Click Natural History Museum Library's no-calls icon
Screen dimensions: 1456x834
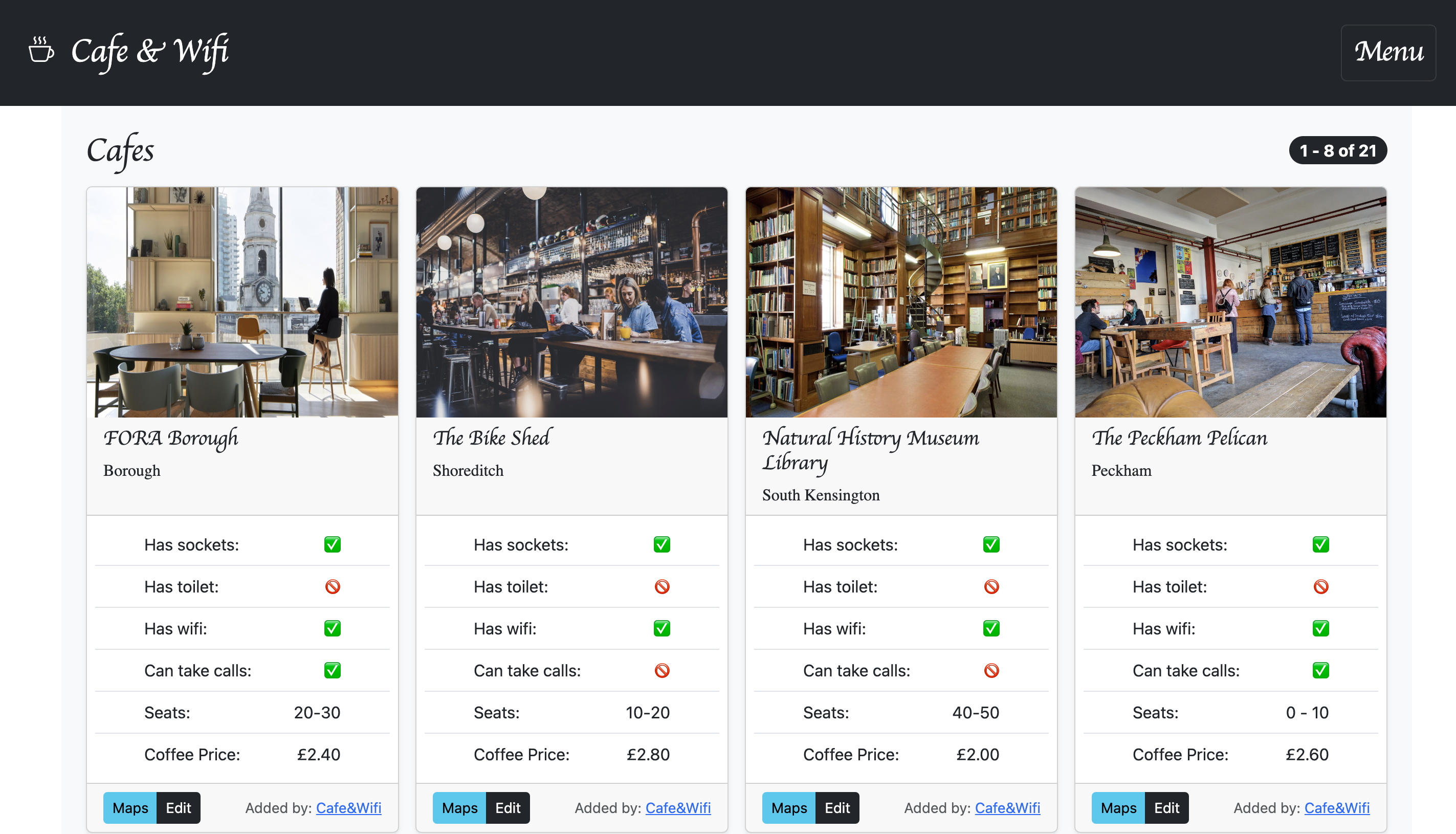click(x=991, y=670)
